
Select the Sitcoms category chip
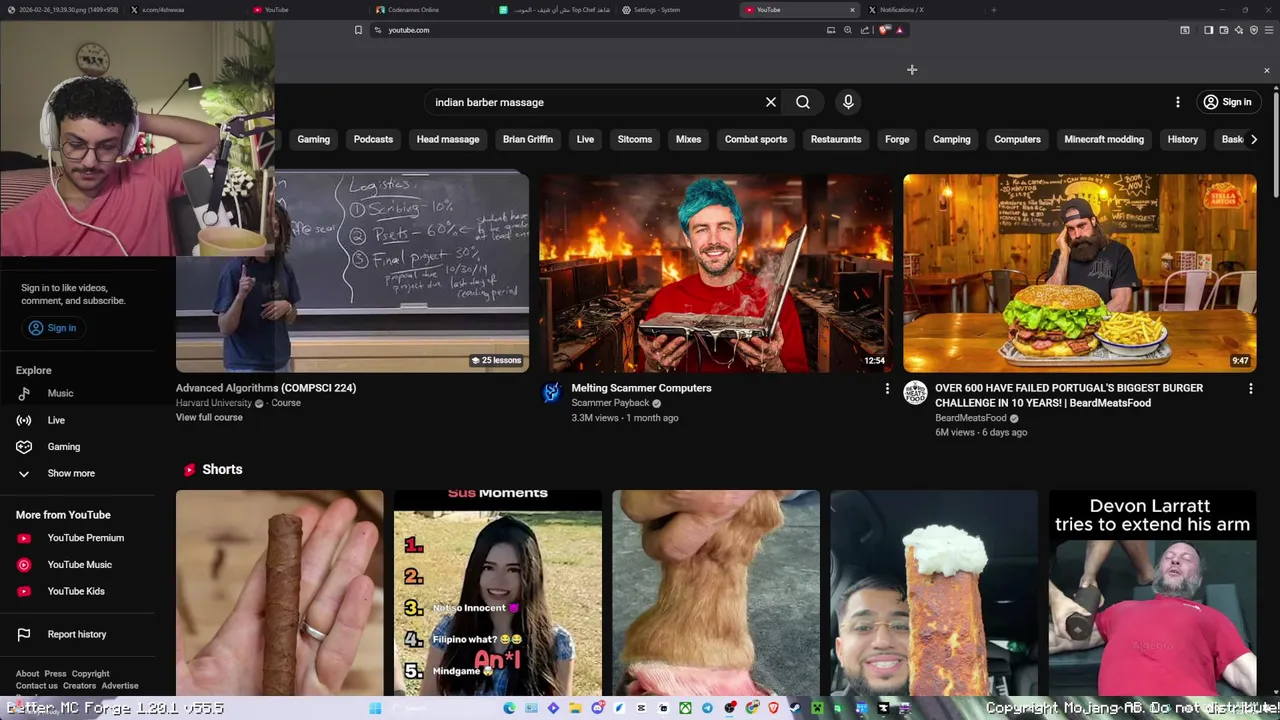(635, 139)
